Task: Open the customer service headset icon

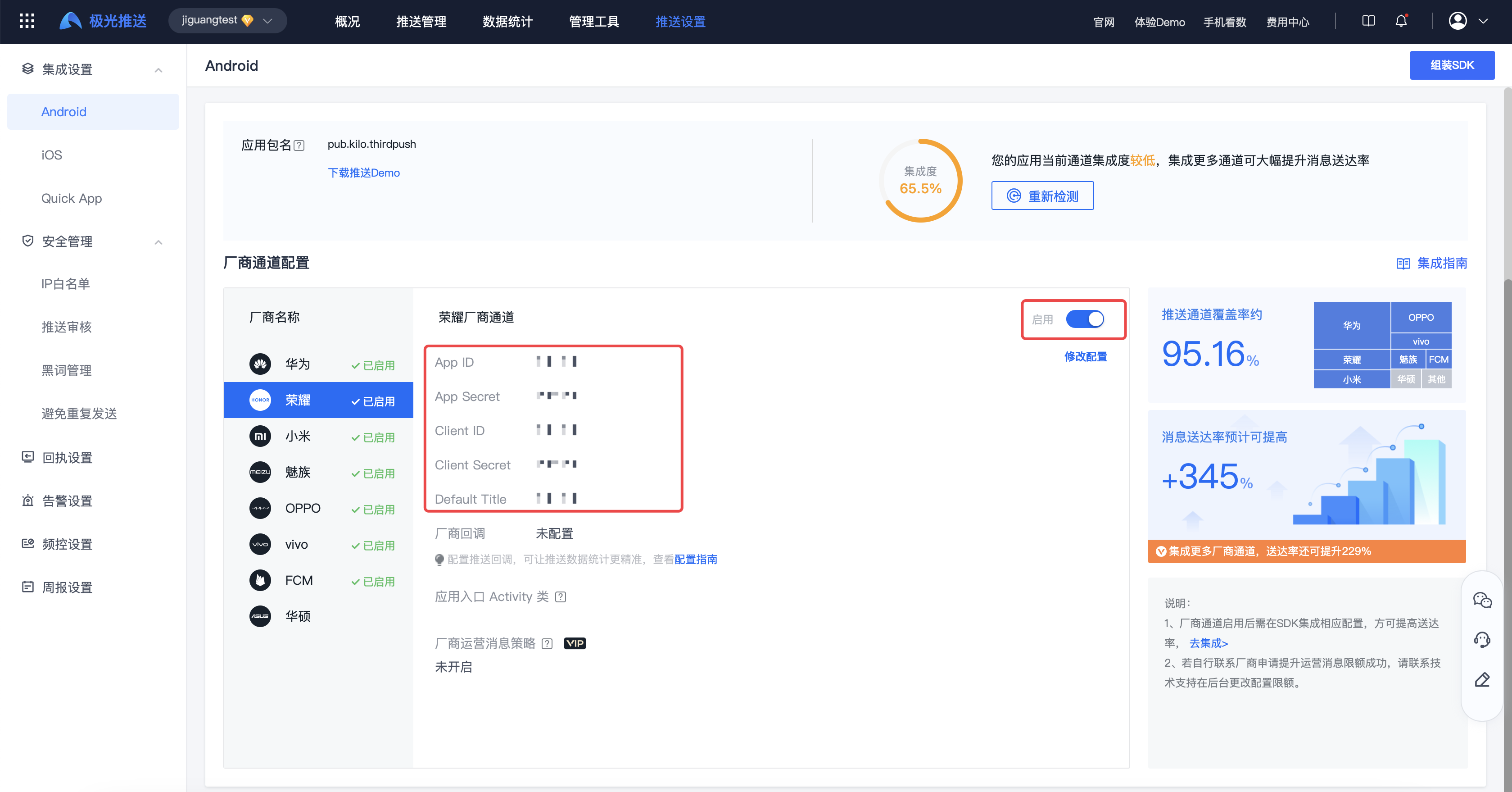Action: tap(1482, 640)
